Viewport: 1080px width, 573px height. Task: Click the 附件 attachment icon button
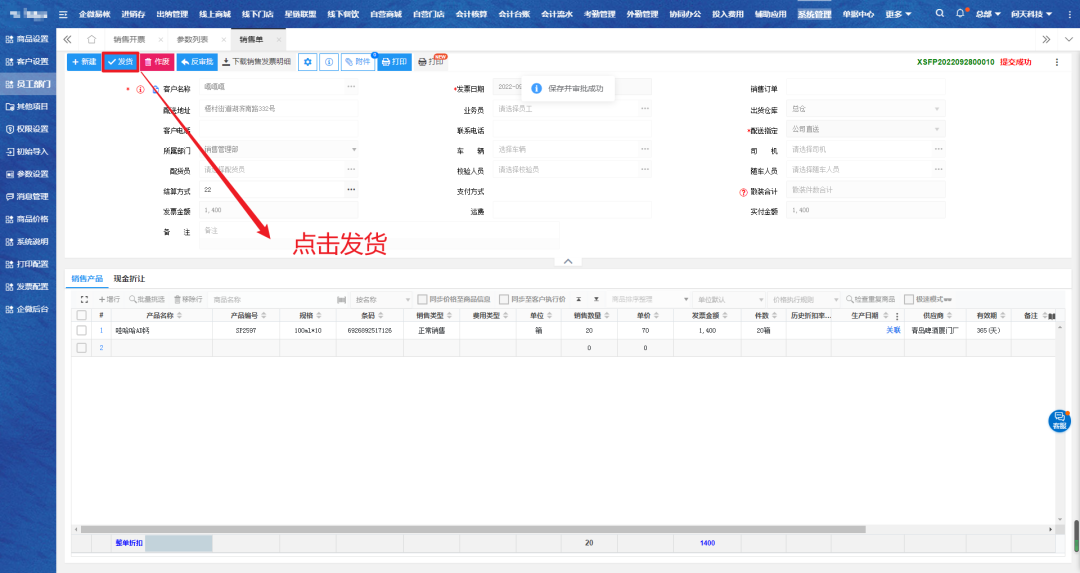coord(357,62)
